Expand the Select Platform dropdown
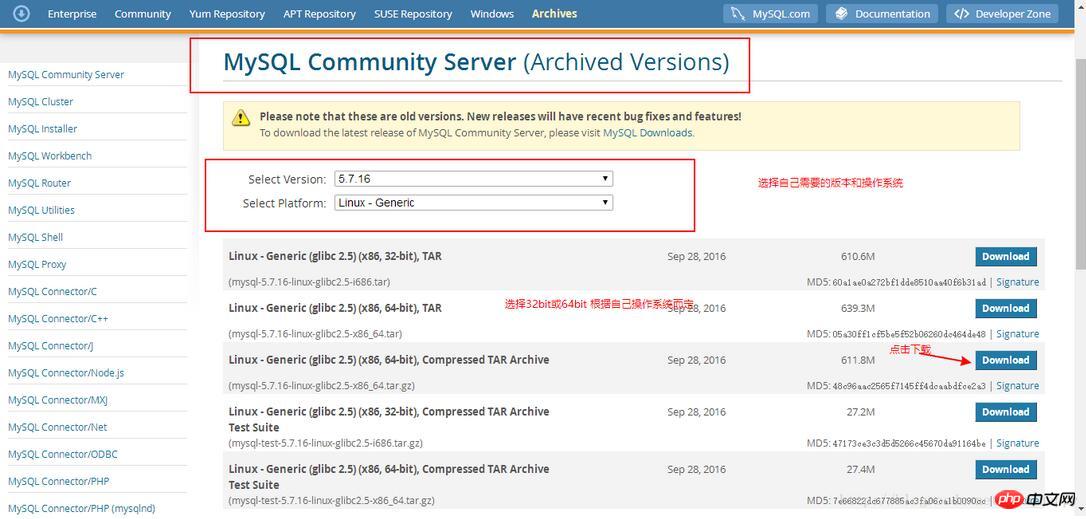Image resolution: width=1086 pixels, height=519 pixels. (474, 203)
